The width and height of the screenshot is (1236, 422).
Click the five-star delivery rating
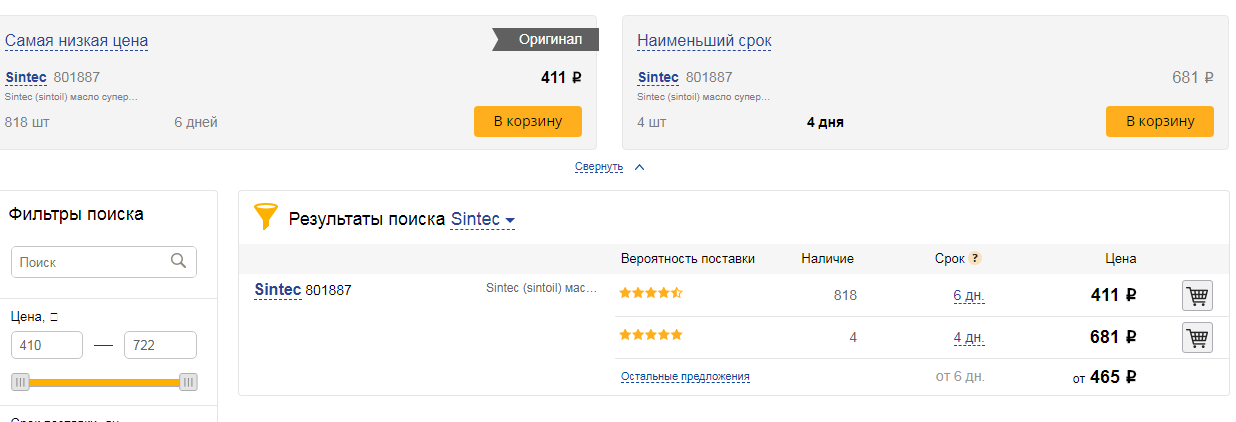(x=651, y=334)
